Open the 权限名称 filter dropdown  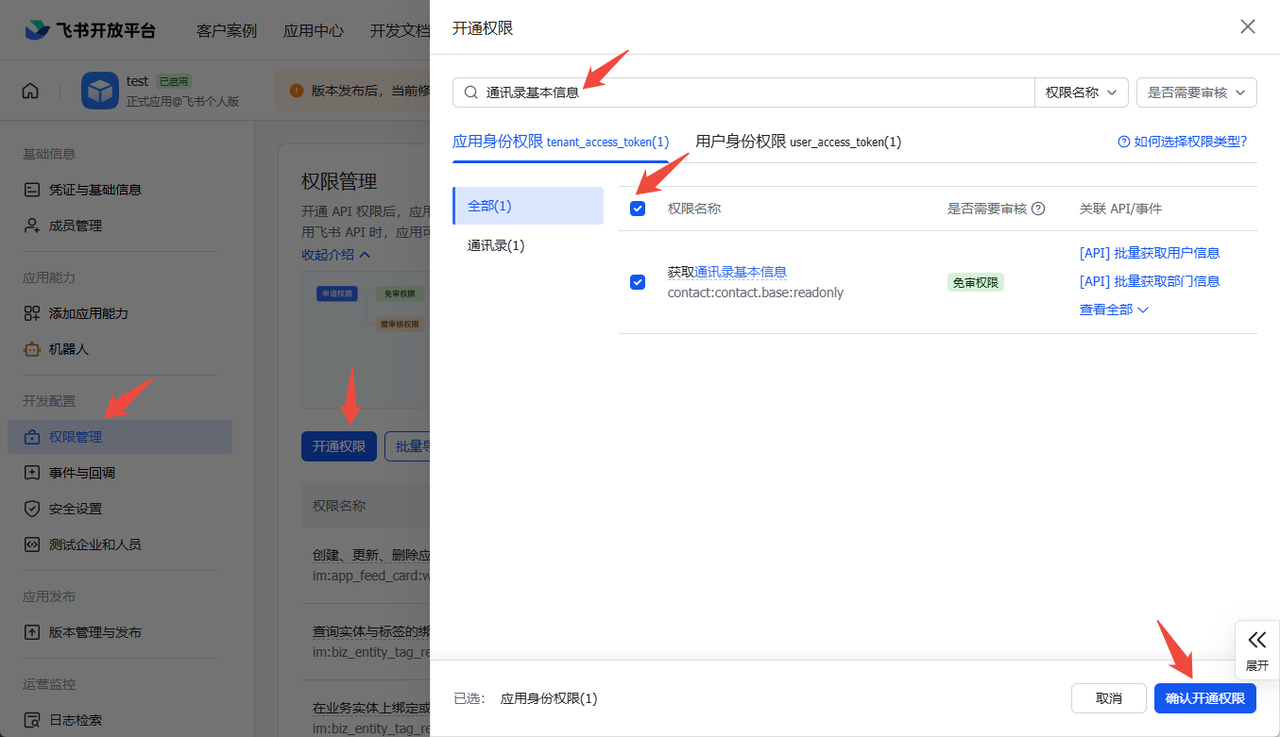(x=1081, y=92)
